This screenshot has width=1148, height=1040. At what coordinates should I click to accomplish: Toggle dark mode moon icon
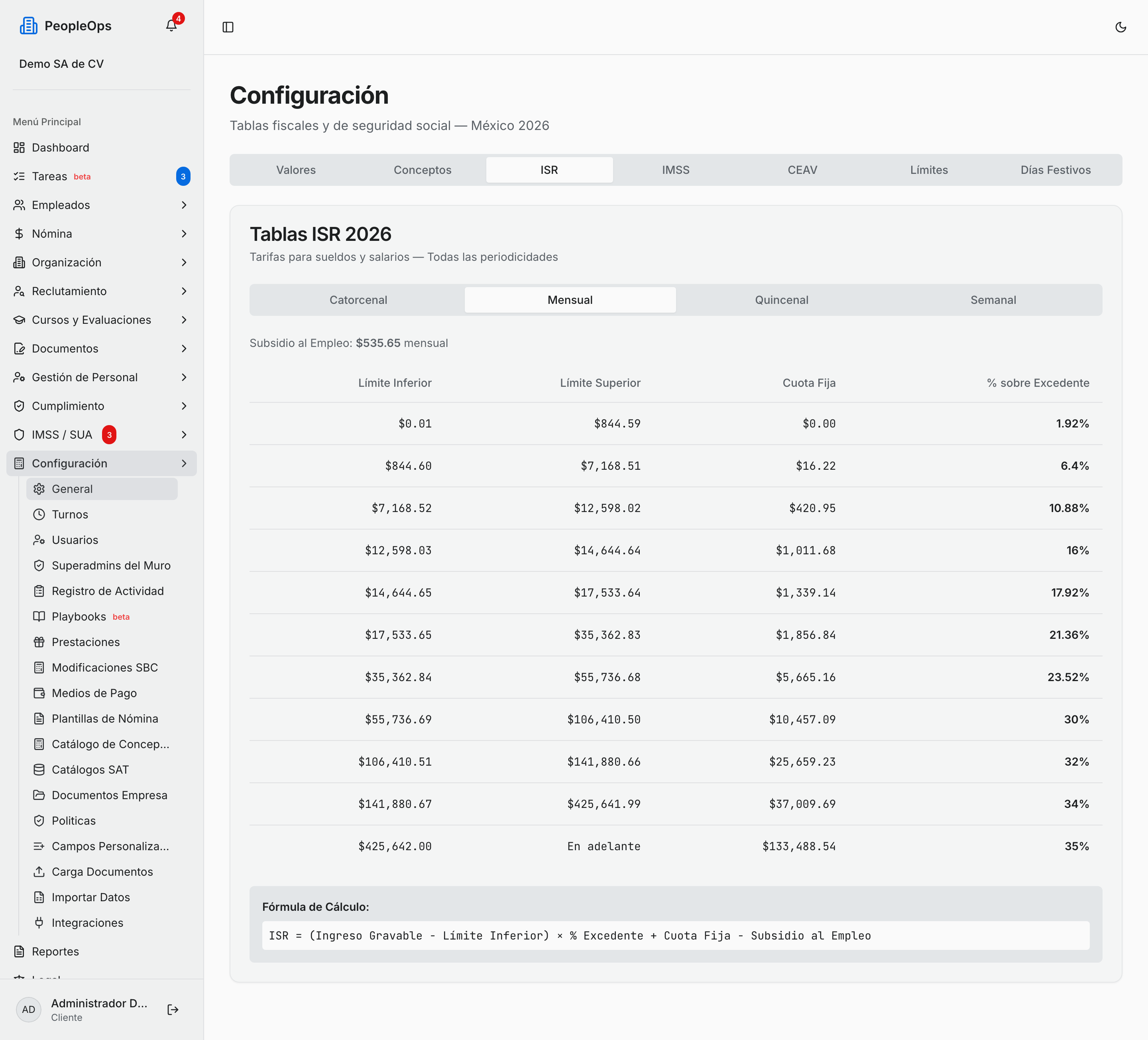[1120, 28]
